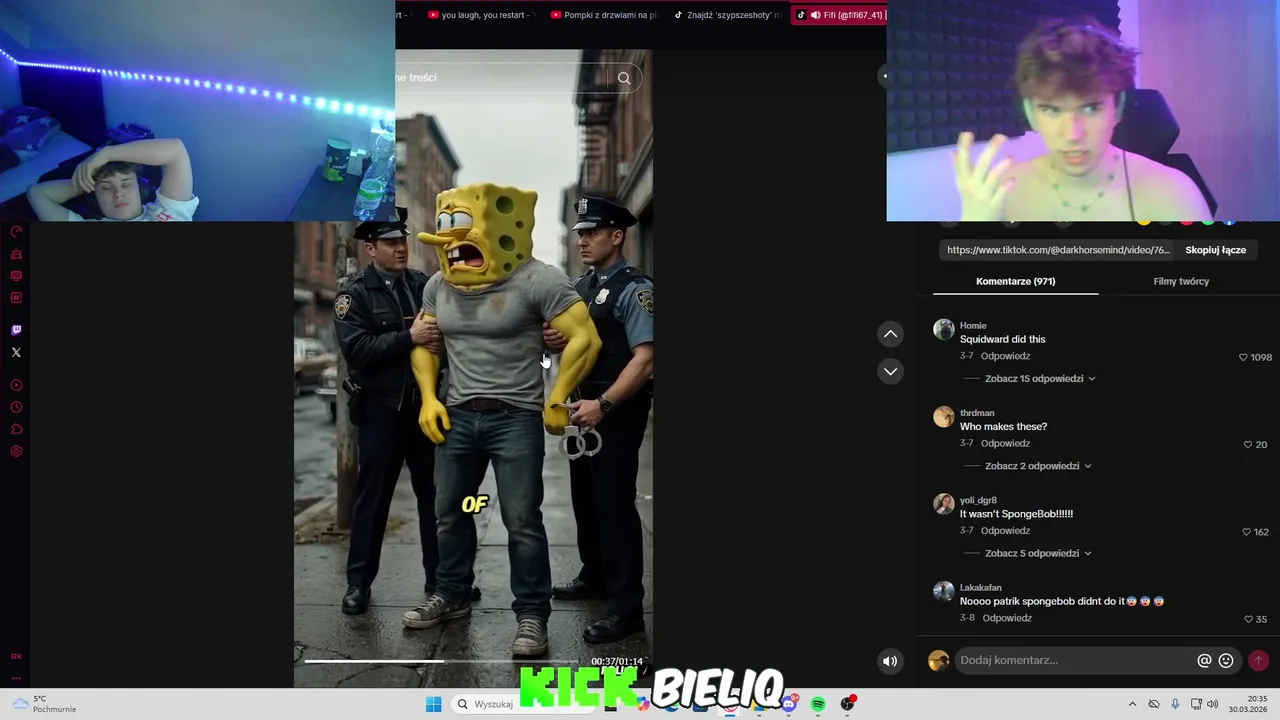Open 'Pompki z drzwiami' browser tab
Screen dimensions: 1280x720
point(604,15)
